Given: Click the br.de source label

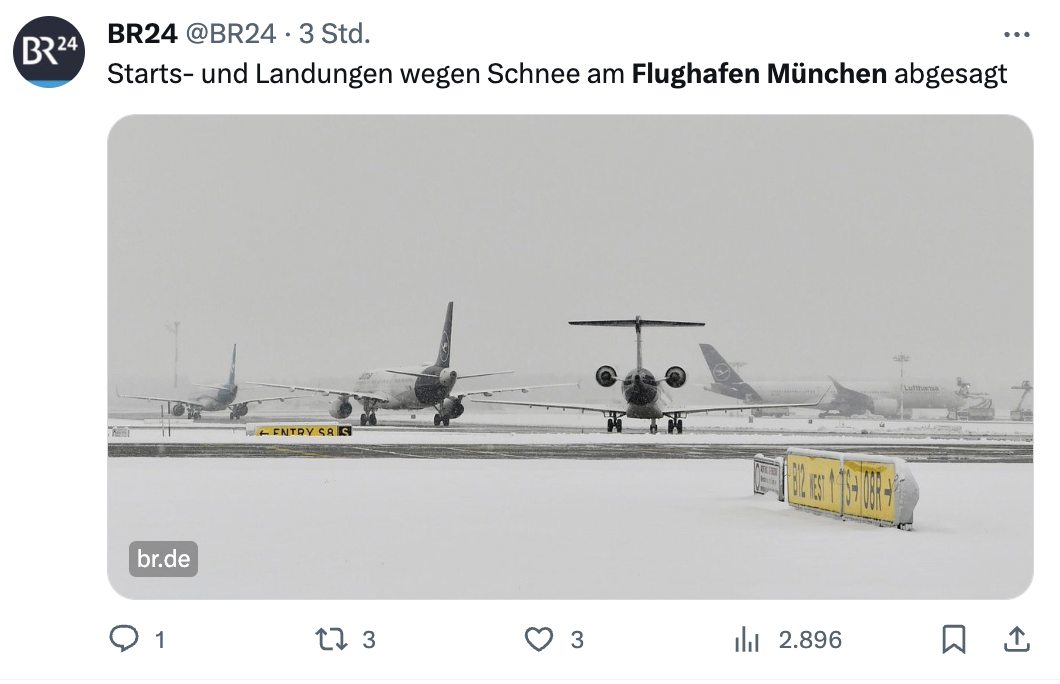Looking at the screenshot, I should coord(163,559).
